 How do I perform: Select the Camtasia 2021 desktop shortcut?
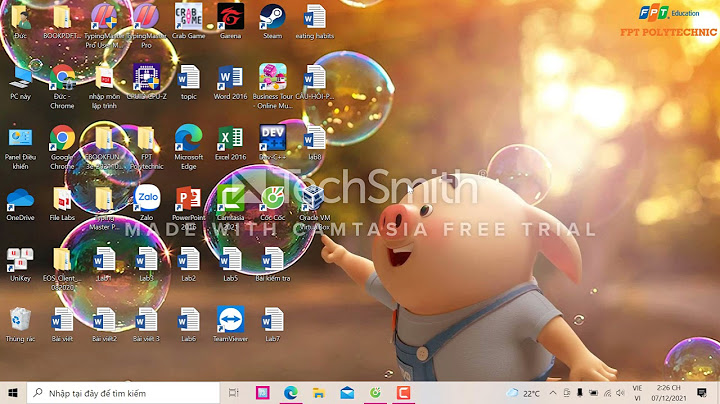click(x=231, y=208)
